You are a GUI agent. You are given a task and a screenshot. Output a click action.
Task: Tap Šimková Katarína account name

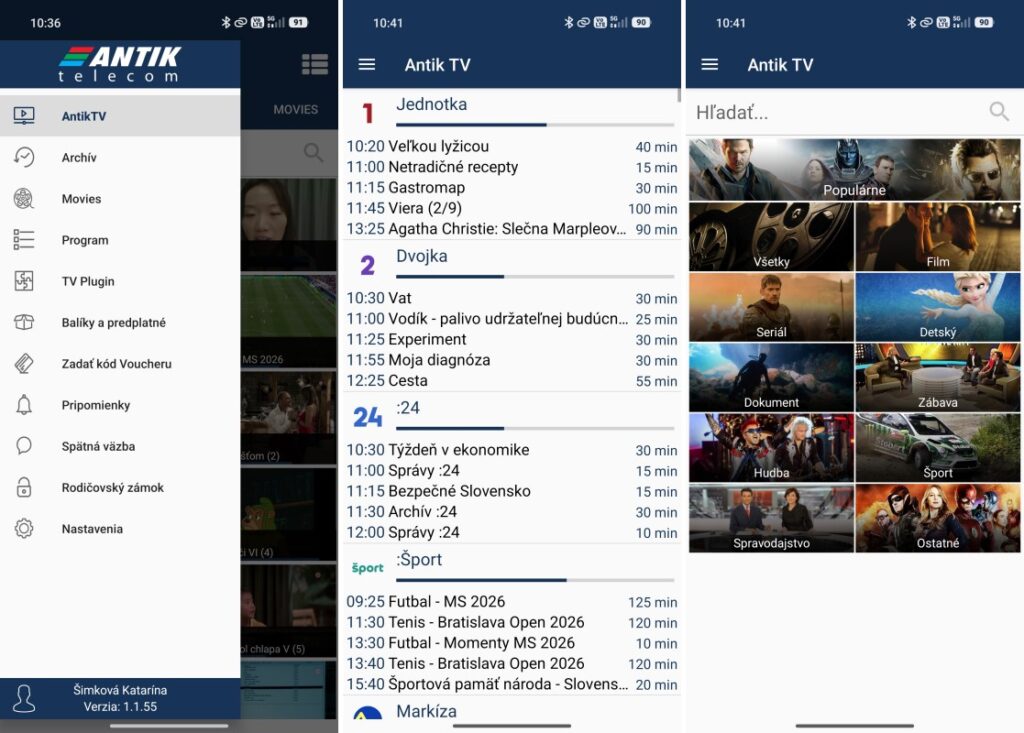click(x=120, y=690)
